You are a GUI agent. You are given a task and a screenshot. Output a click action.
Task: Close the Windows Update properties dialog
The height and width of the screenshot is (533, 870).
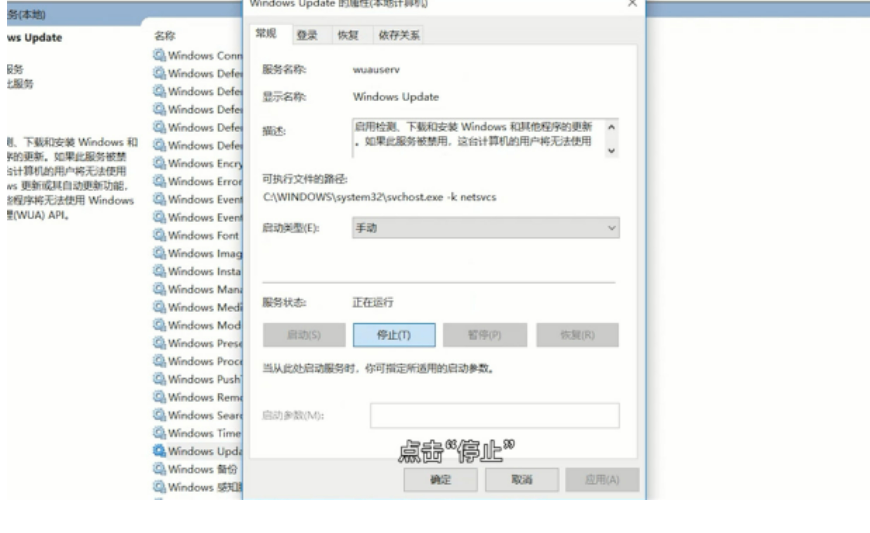[632, 3]
